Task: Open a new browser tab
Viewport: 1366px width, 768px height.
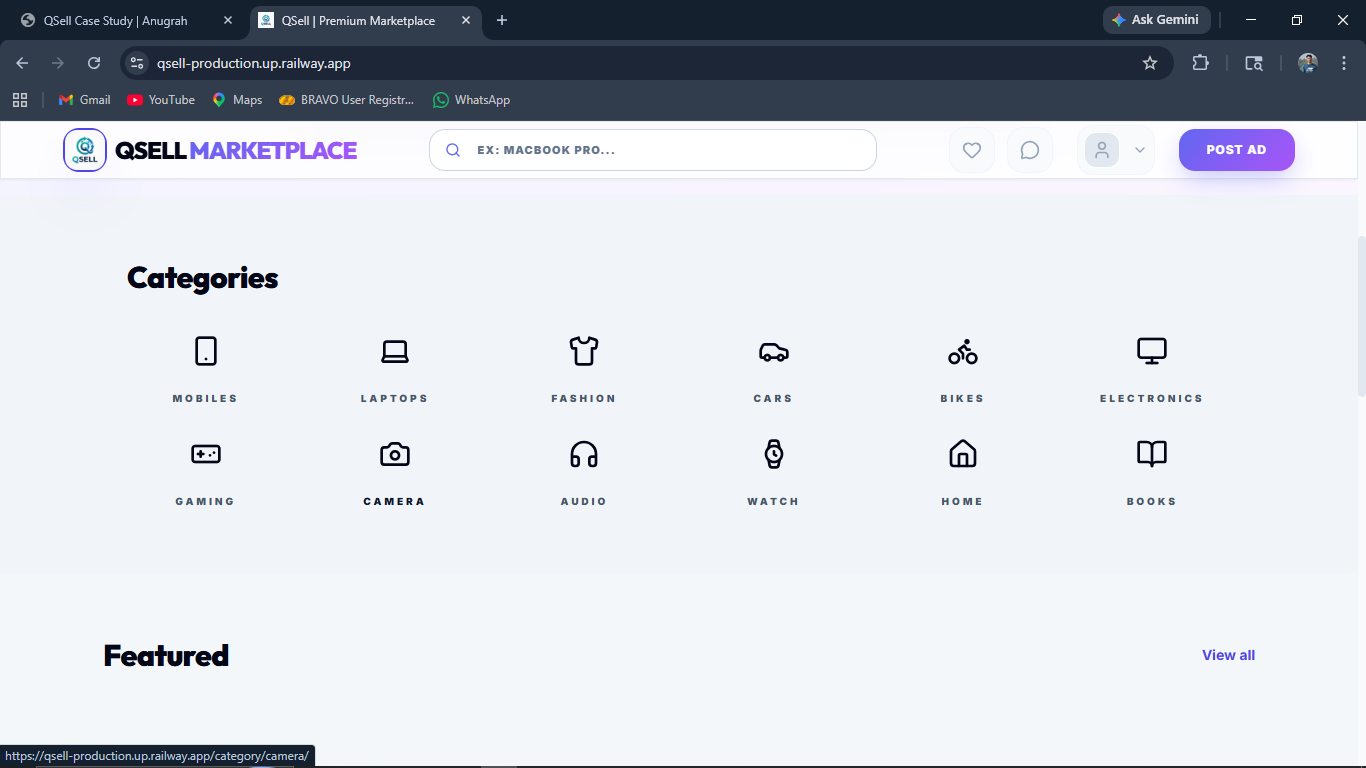Action: [x=502, y=20]
